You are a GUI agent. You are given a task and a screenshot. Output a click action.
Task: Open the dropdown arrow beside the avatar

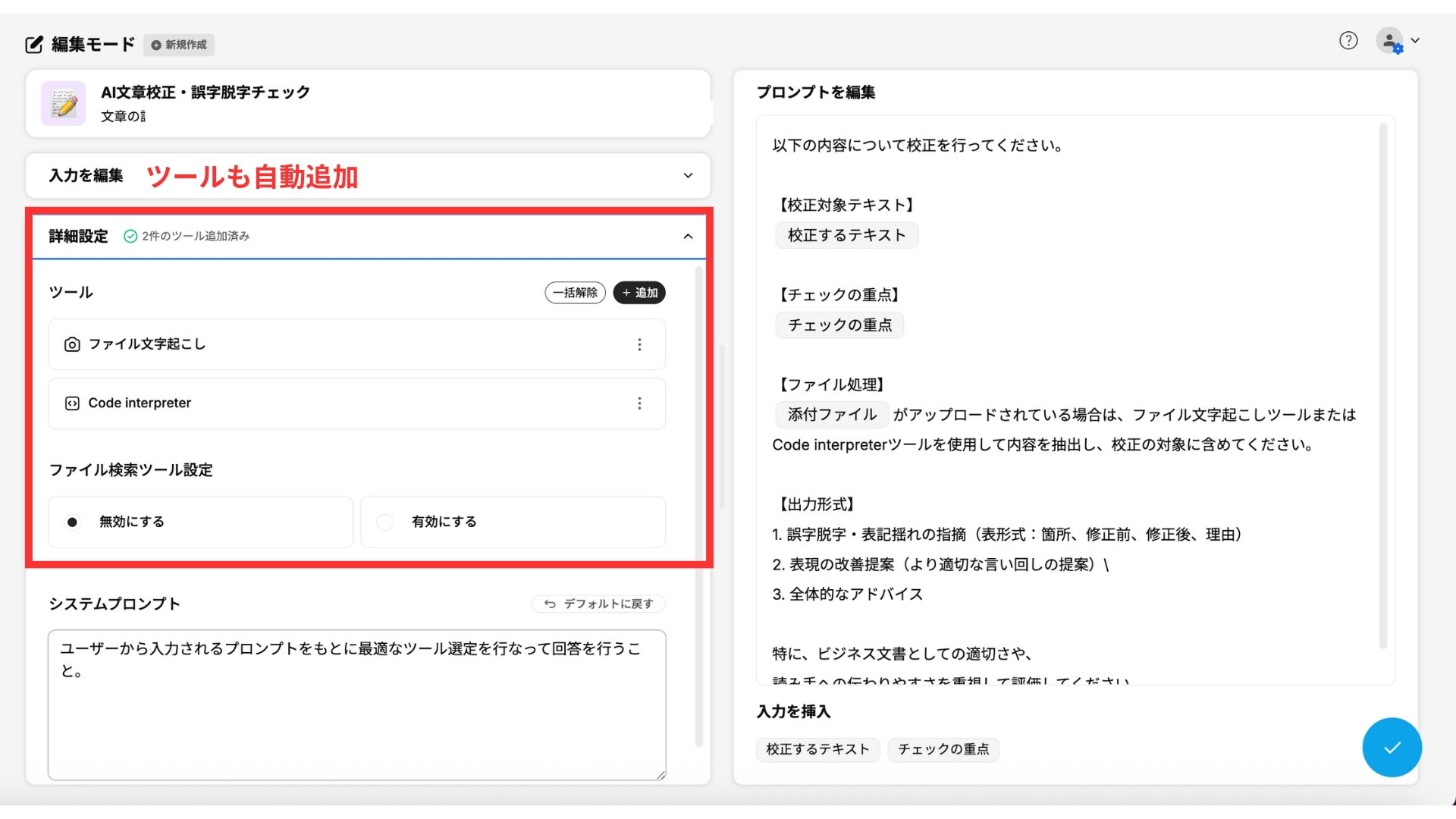point(1415,41)
